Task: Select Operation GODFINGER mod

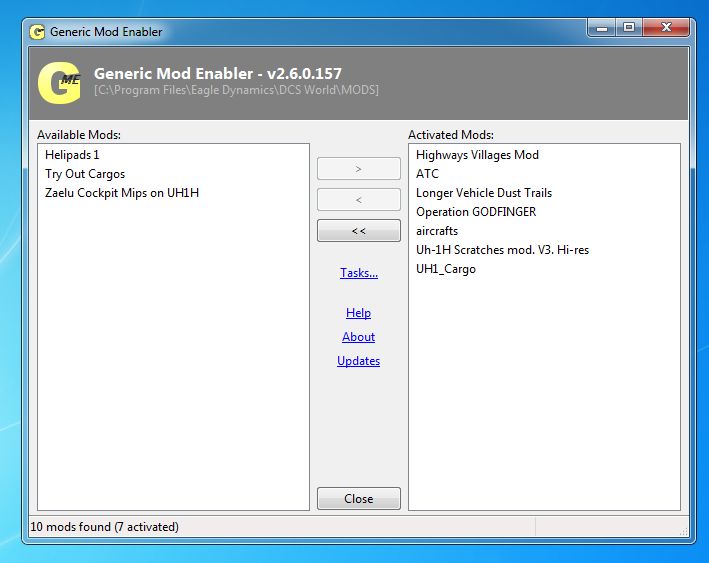Action: pyautogui.click(x=476, y=212)
